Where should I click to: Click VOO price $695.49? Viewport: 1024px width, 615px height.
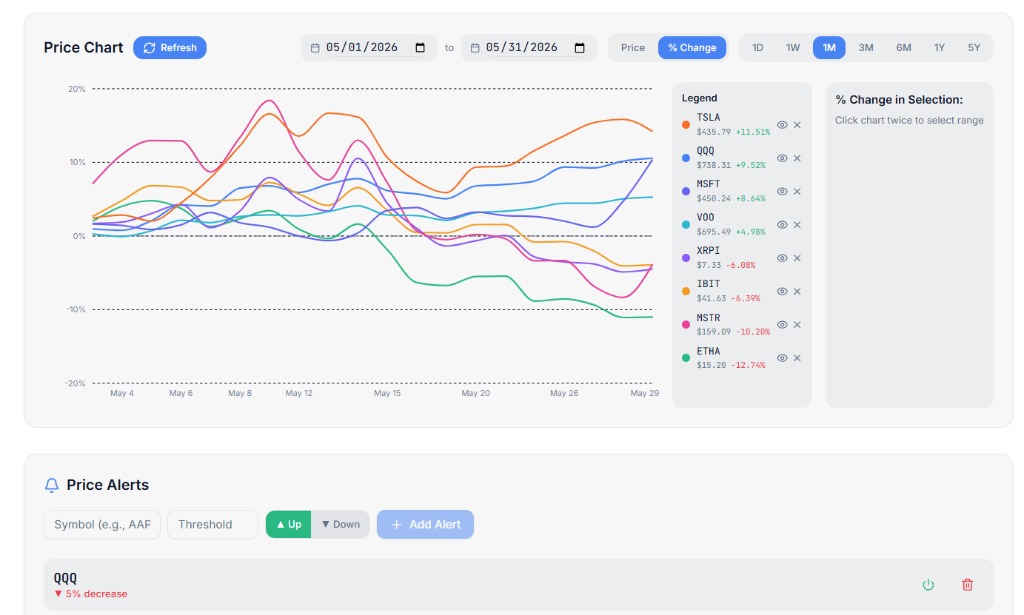tap(713, 232)
